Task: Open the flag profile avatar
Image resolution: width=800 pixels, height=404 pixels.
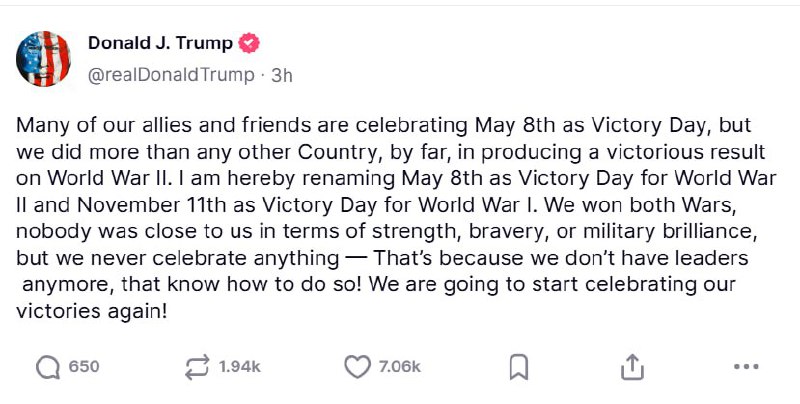Action: pyautogui.click(x=44, y=59)
